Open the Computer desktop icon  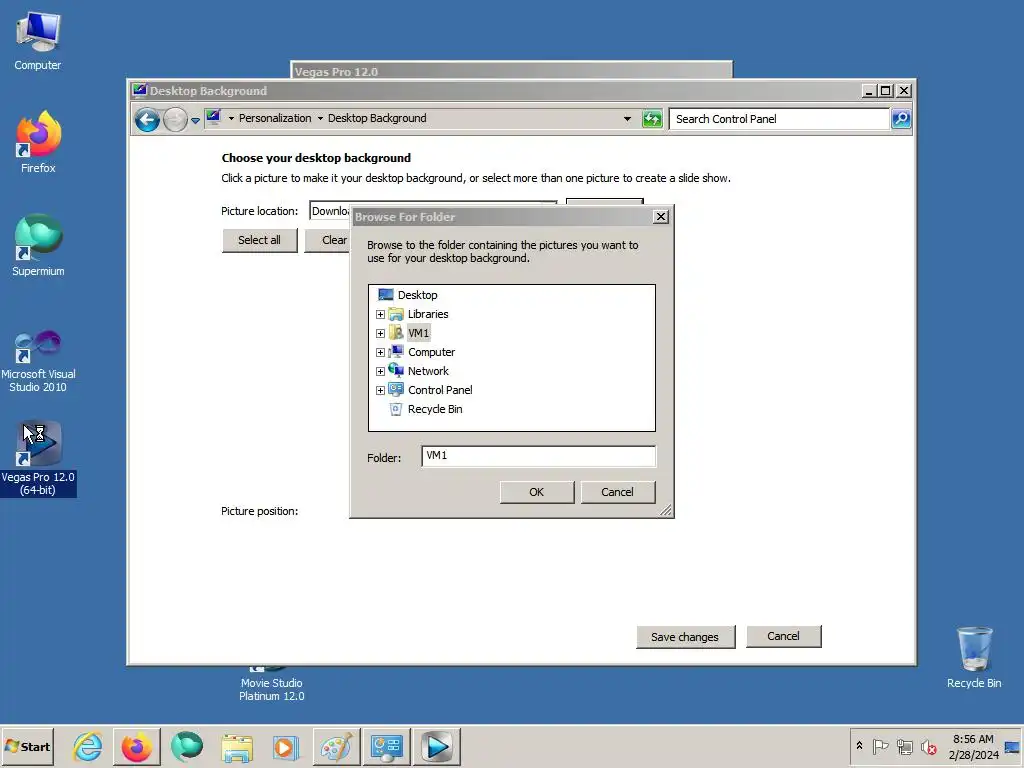click(38, 41)
